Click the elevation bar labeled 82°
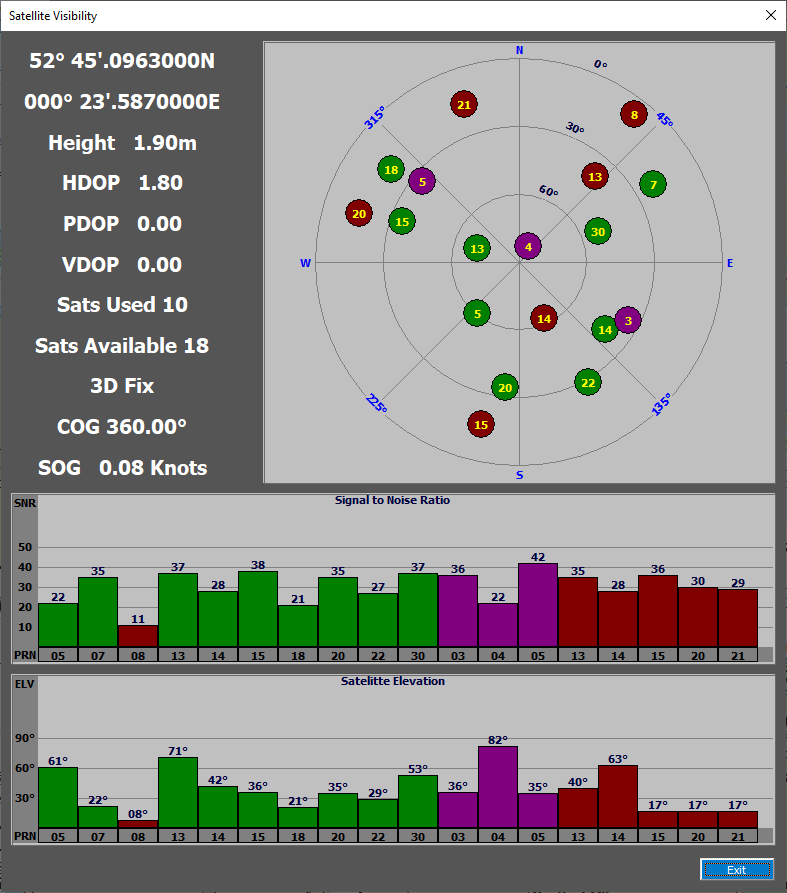787x893 pixels. [x=498, y=787]
